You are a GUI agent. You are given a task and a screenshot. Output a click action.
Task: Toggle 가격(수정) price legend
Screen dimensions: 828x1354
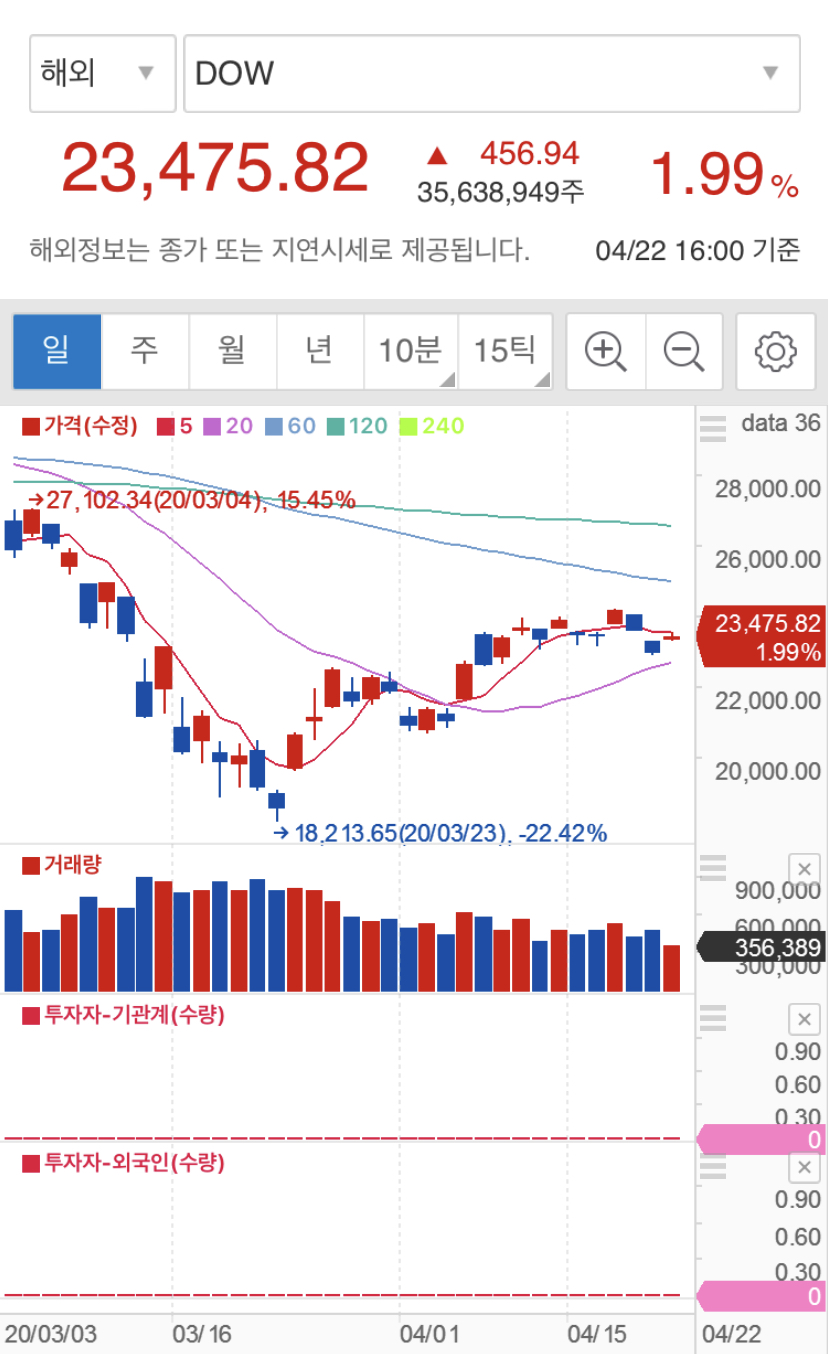[79, 426]
